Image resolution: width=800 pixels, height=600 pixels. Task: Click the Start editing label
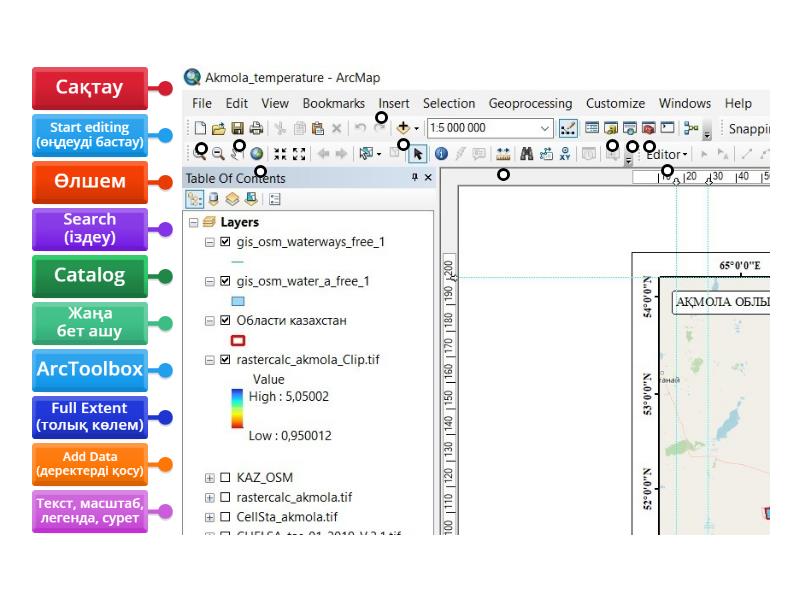point(90,135)
